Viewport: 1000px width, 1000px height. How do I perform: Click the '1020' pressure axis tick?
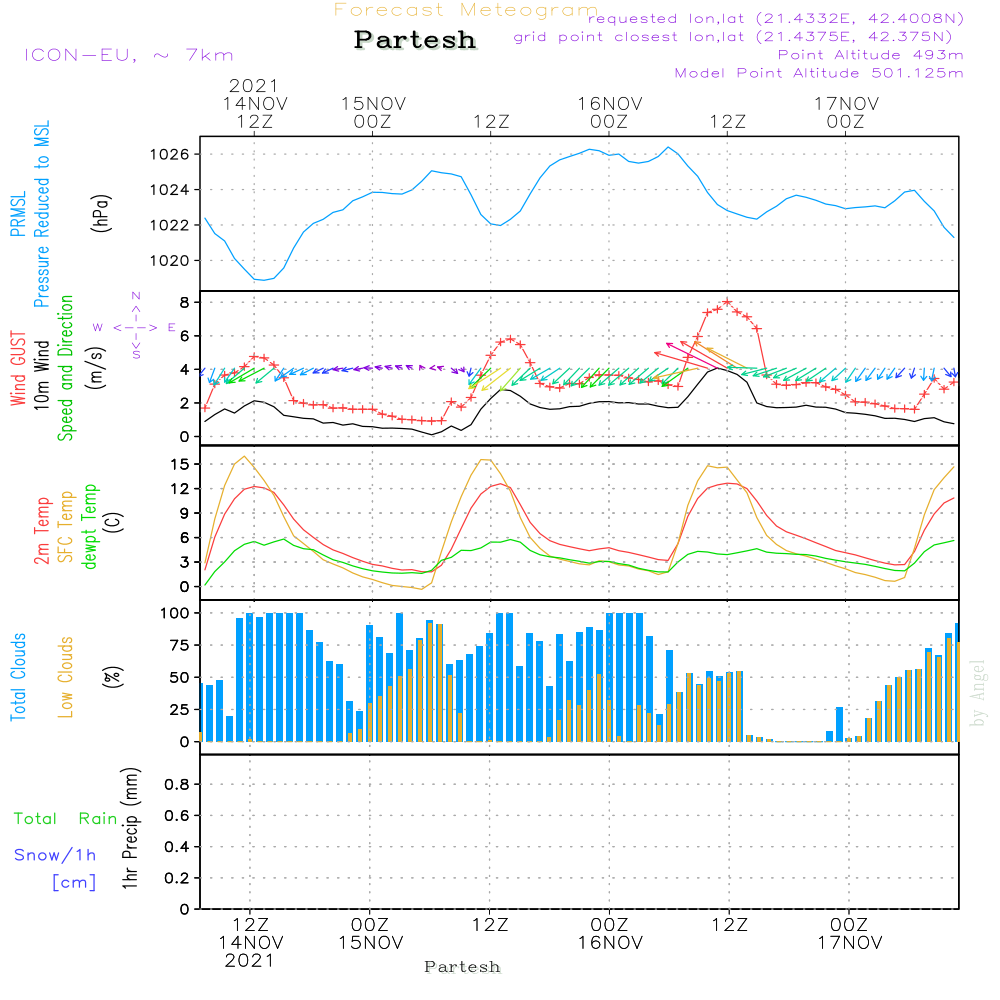[x=170, y=261]
